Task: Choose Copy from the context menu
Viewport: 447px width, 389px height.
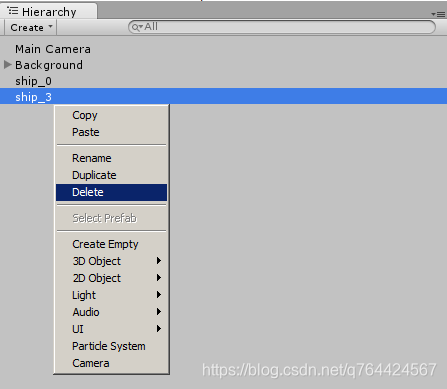Action: point(111,115)
